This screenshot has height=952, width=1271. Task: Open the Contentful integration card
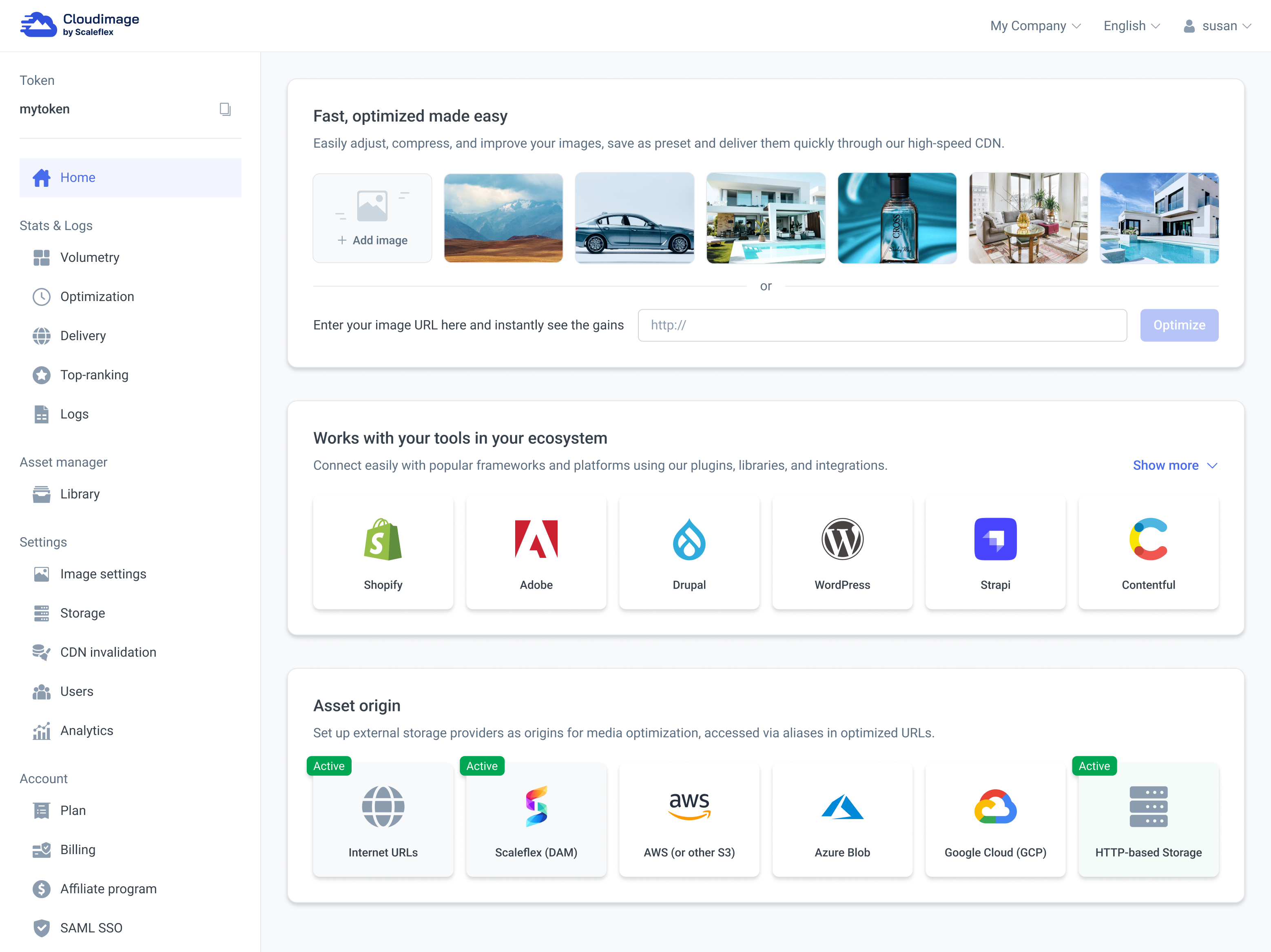[1148, 553]
